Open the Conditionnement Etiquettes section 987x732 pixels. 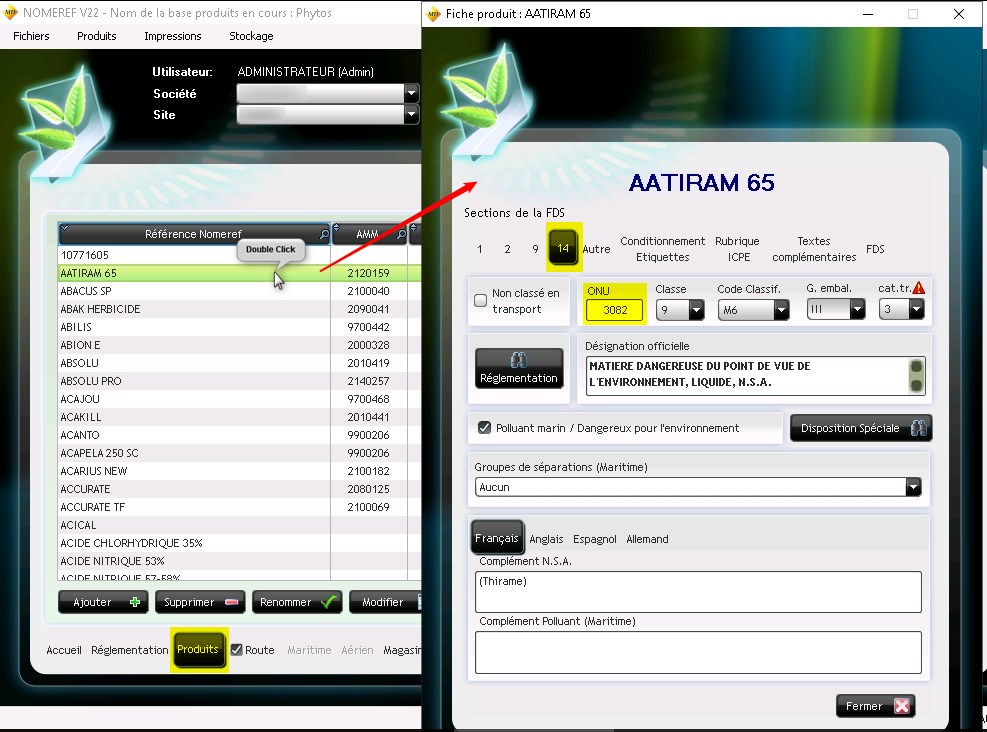tap(662, 249)
